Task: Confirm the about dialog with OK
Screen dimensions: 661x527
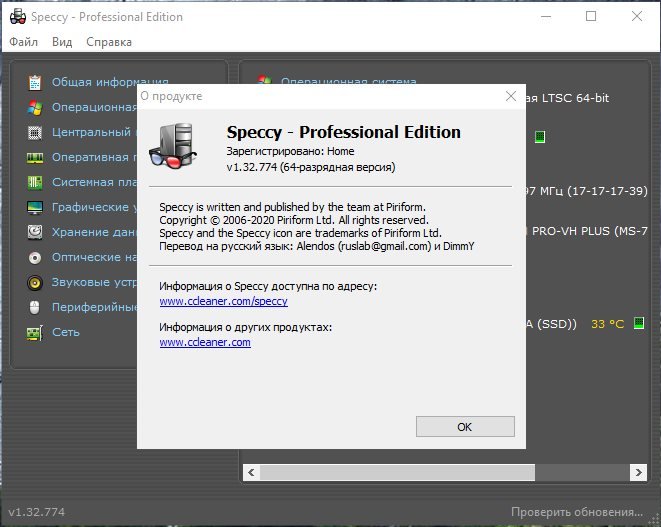Action: 465,427
